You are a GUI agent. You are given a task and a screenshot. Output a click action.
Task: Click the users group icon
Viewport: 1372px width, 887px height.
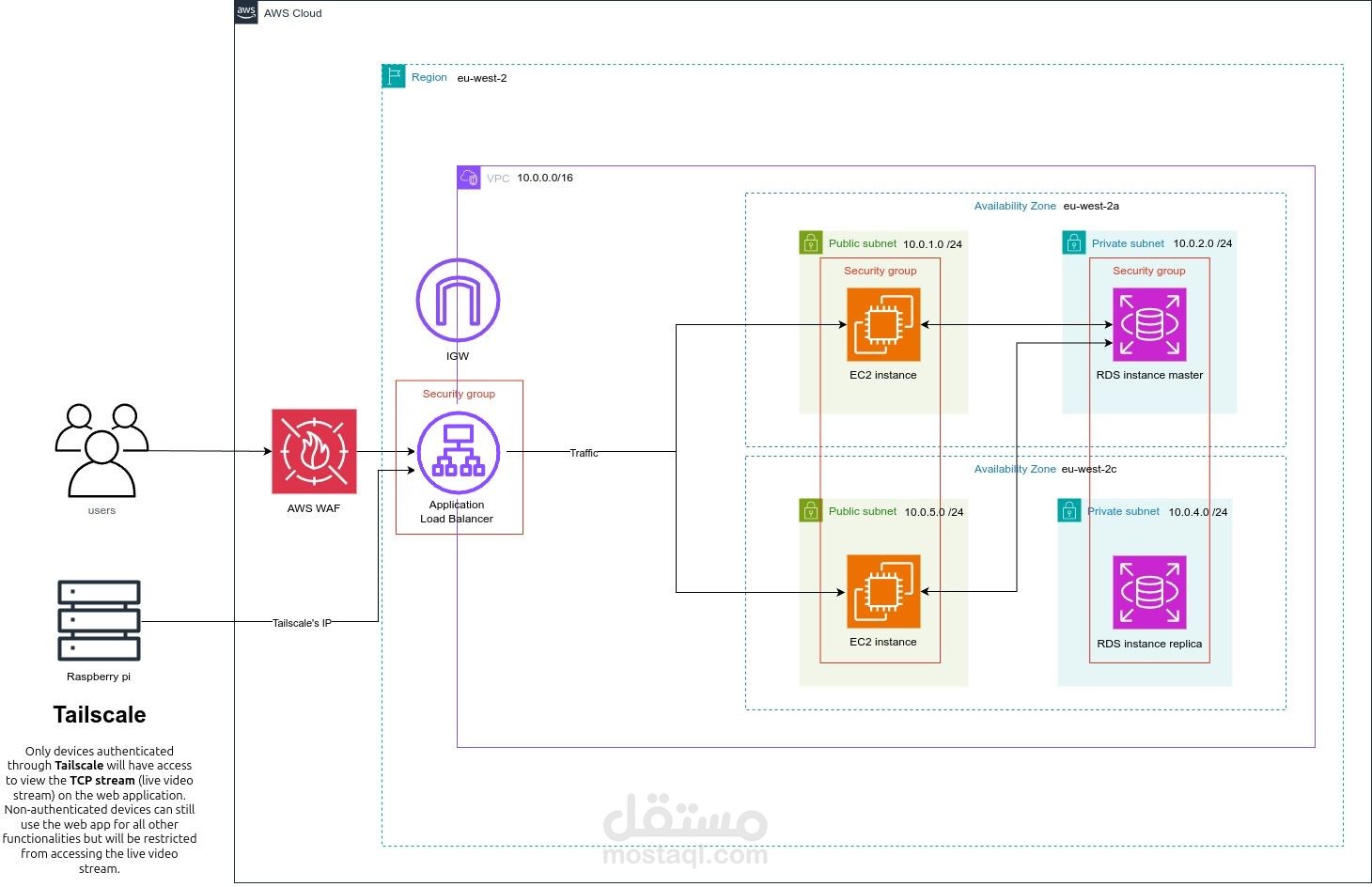point(101,451)
